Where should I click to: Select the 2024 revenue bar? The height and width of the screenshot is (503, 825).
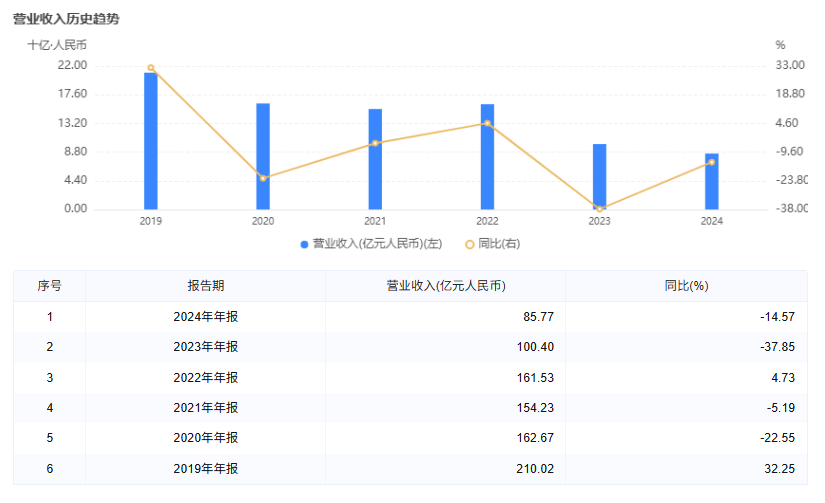click(x=712, y=182)
